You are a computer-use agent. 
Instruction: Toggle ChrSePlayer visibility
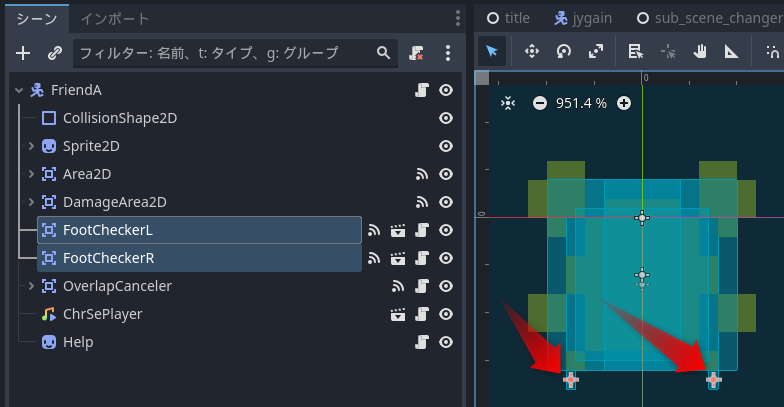pyautogui.click(x=446, y=314)
